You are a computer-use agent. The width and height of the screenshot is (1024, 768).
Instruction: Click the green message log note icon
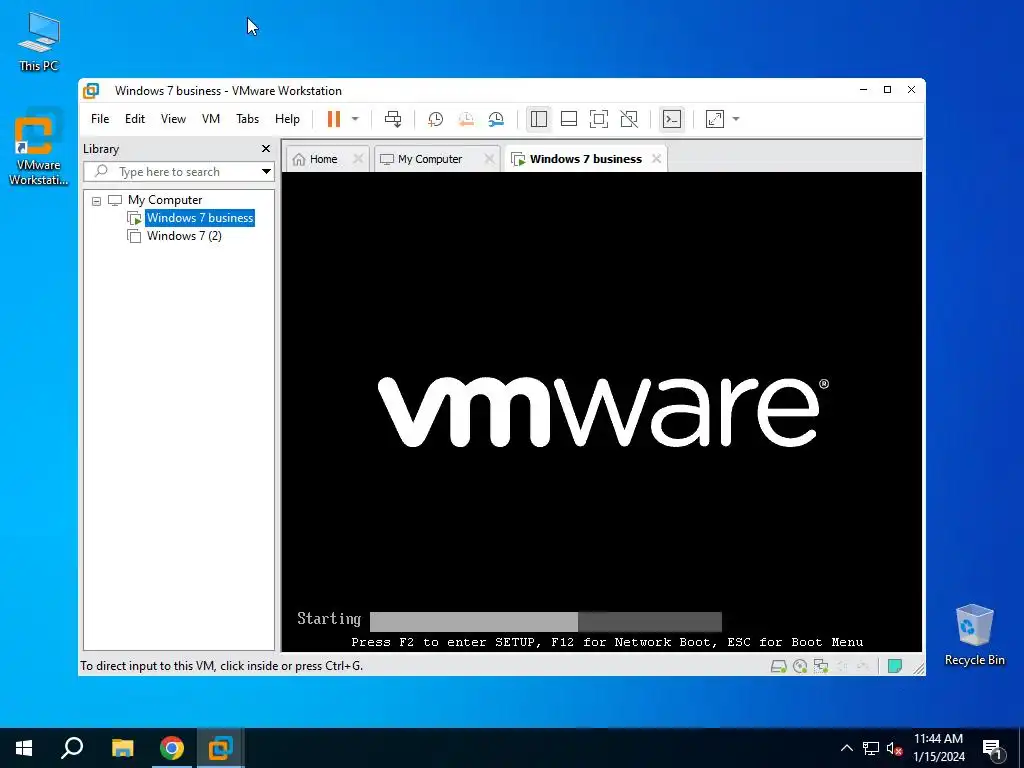[x=895, y=666]
